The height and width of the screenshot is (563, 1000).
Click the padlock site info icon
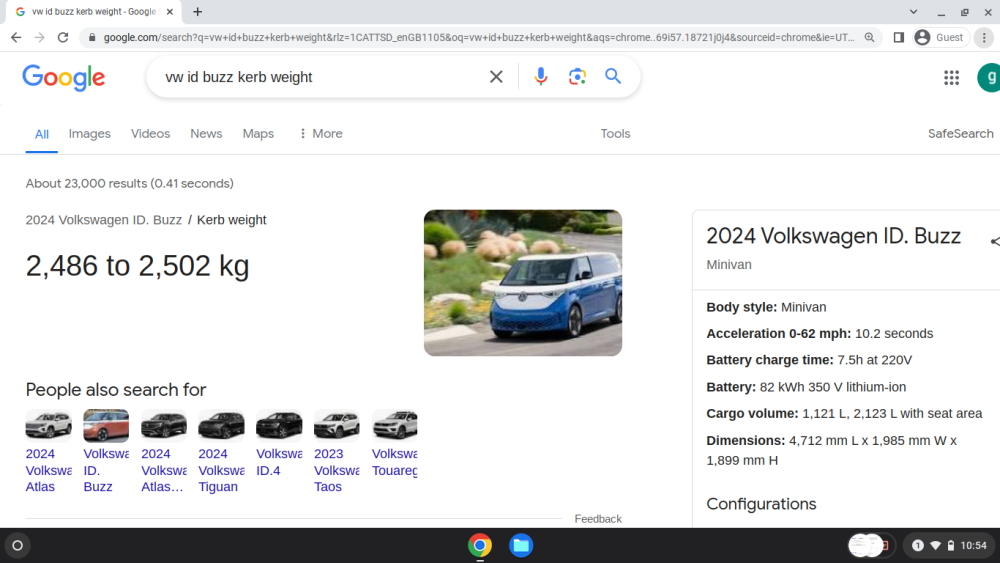pyautogui.click(x=92, y=38)
